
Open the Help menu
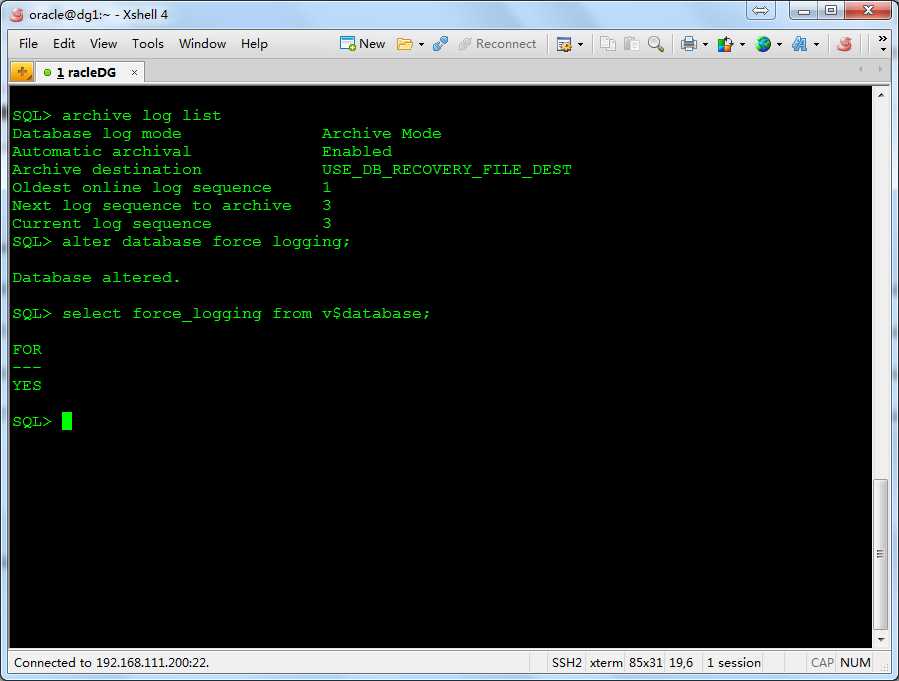click(x=254, y=44)
